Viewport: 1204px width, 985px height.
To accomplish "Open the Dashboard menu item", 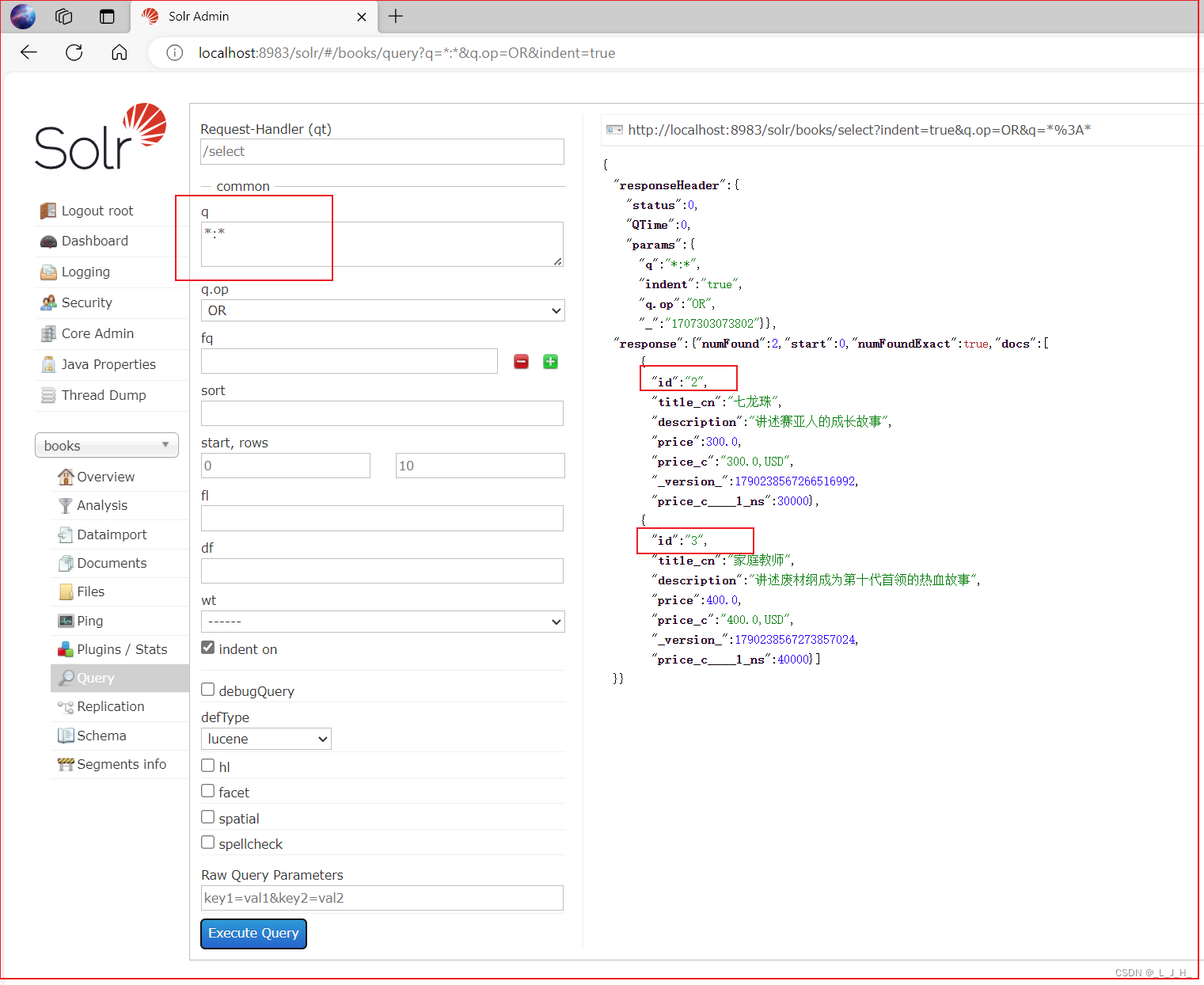I will 95,241.
